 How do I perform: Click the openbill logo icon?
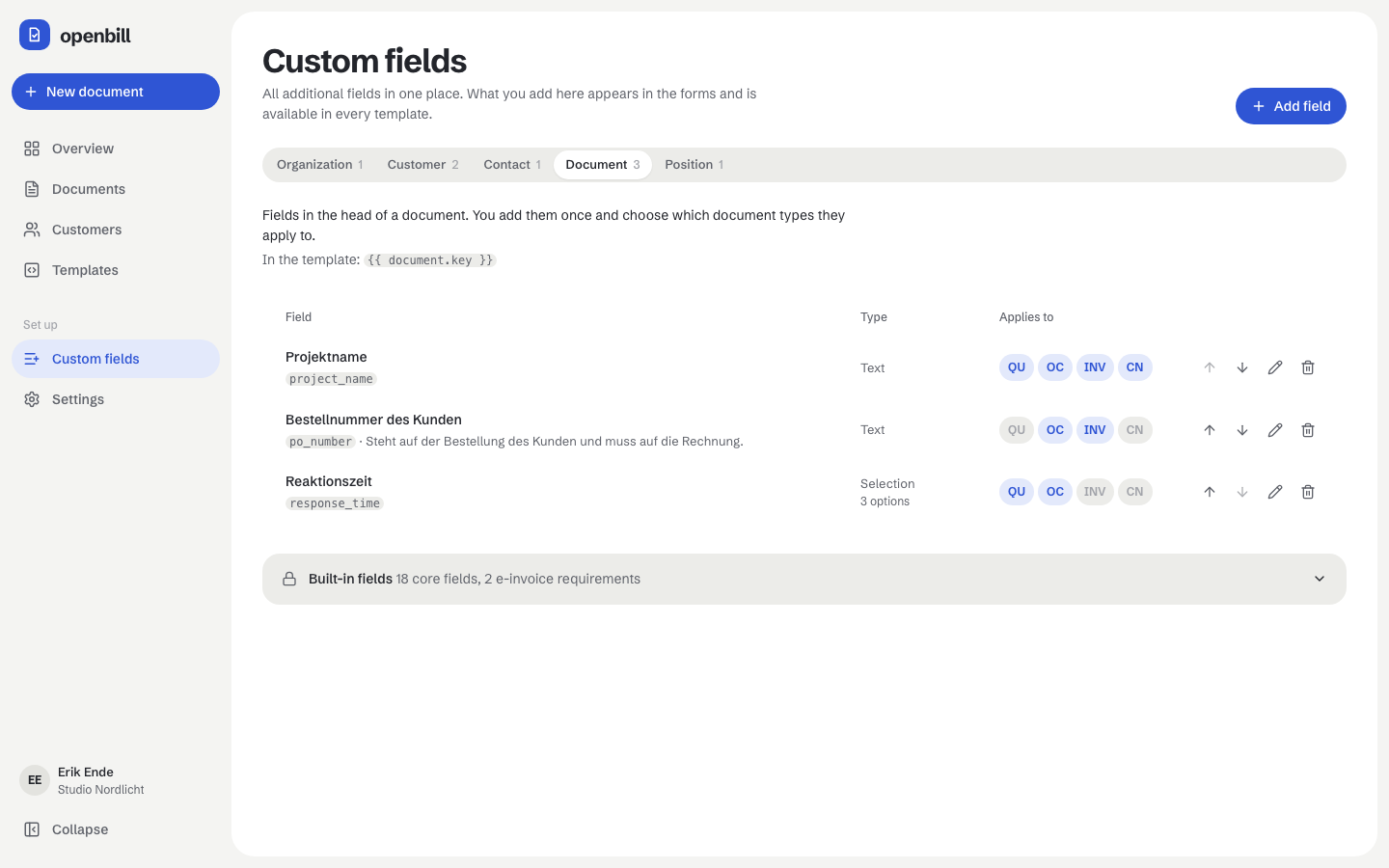coord(35,35)
